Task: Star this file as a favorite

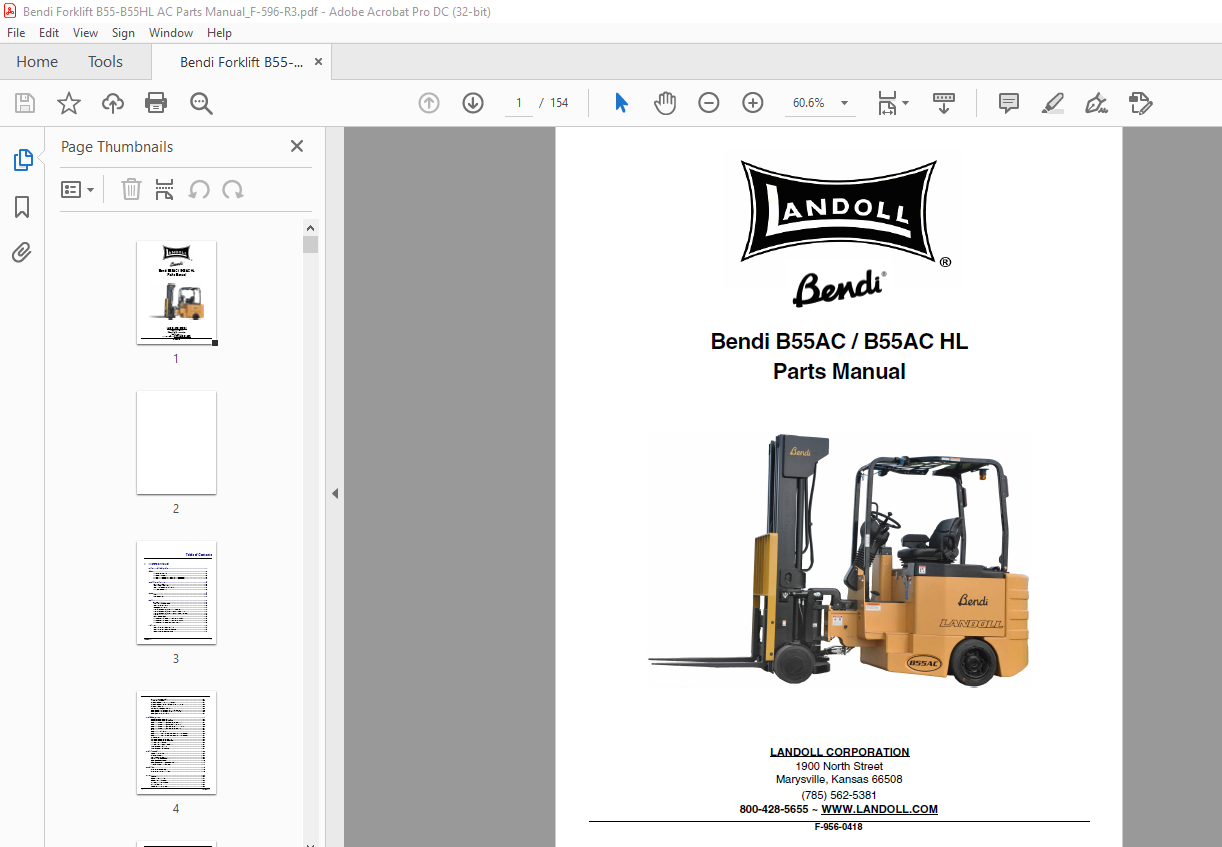Action: (x=69, y=103)
